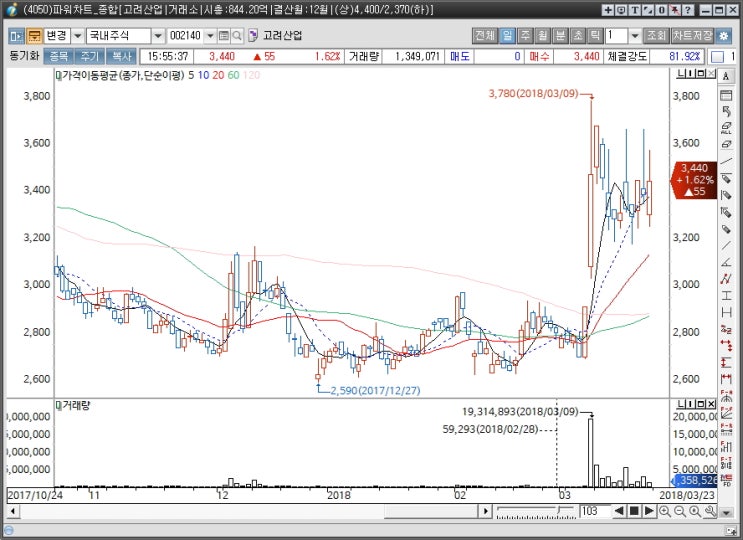
Task: Open the stock code history dropdown
Action: coord(211,36)
